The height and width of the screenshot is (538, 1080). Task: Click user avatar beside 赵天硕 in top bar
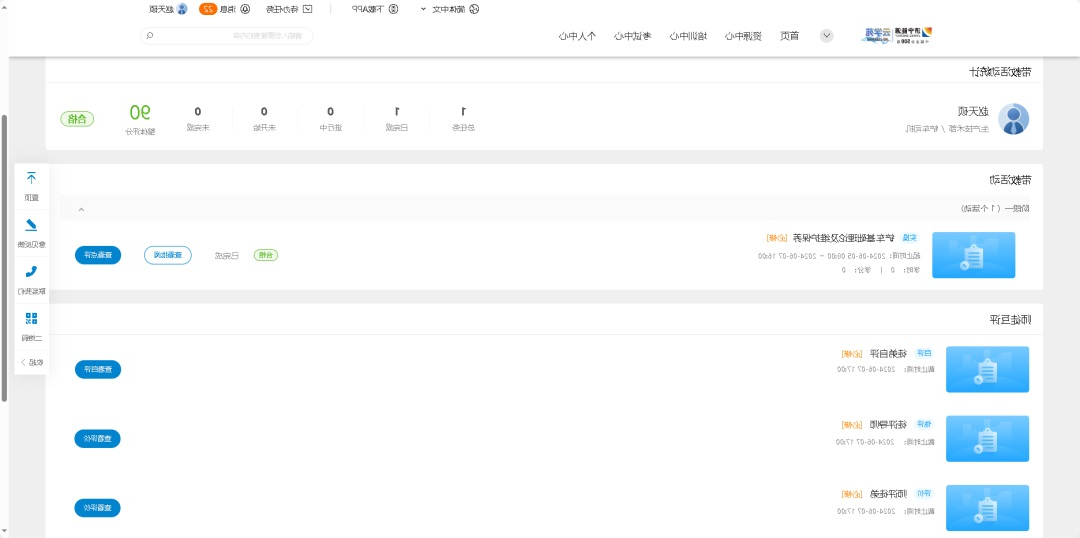(182, 8)
